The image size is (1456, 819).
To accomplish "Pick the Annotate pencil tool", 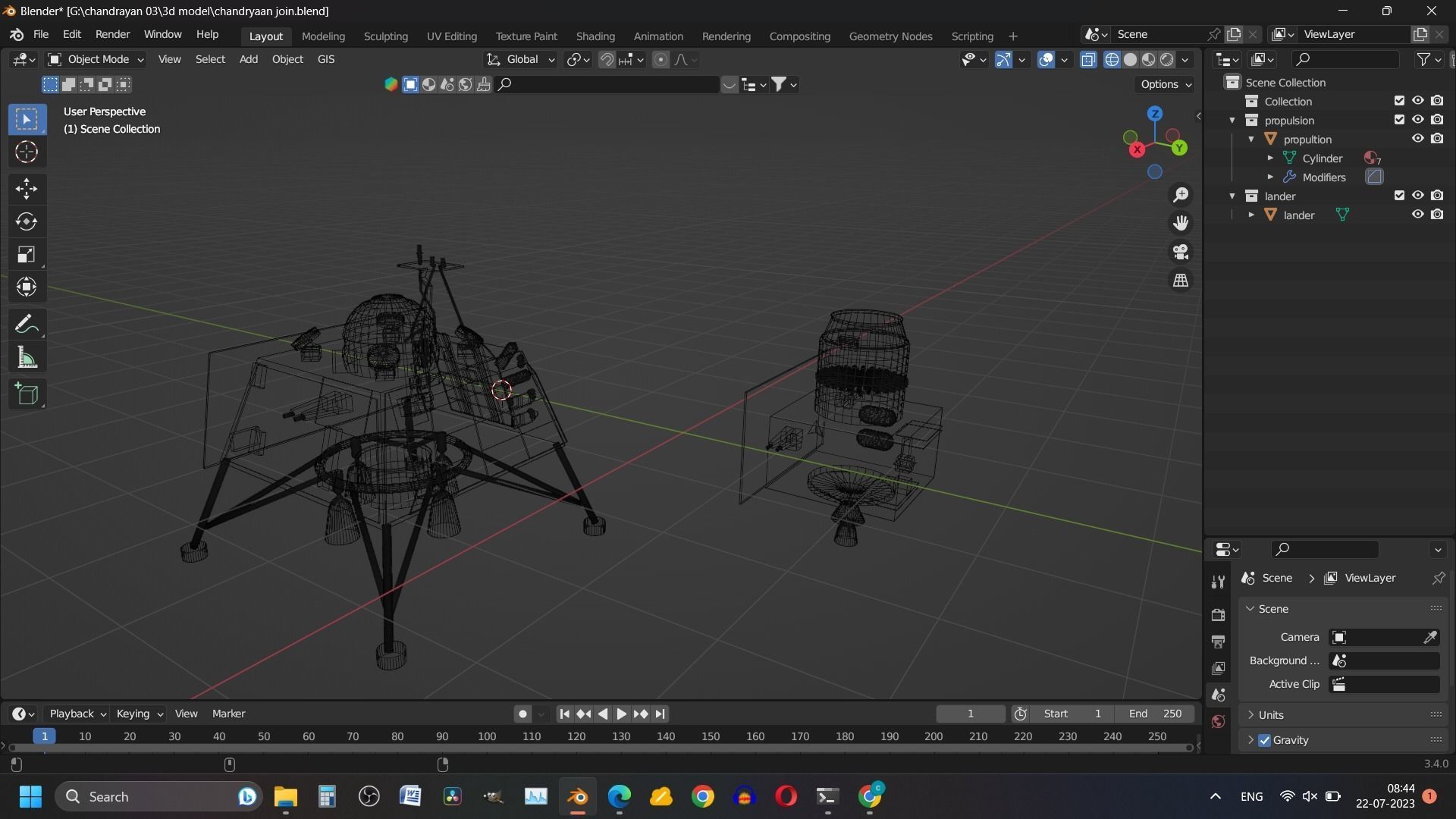I will click(x=27, y=325).
